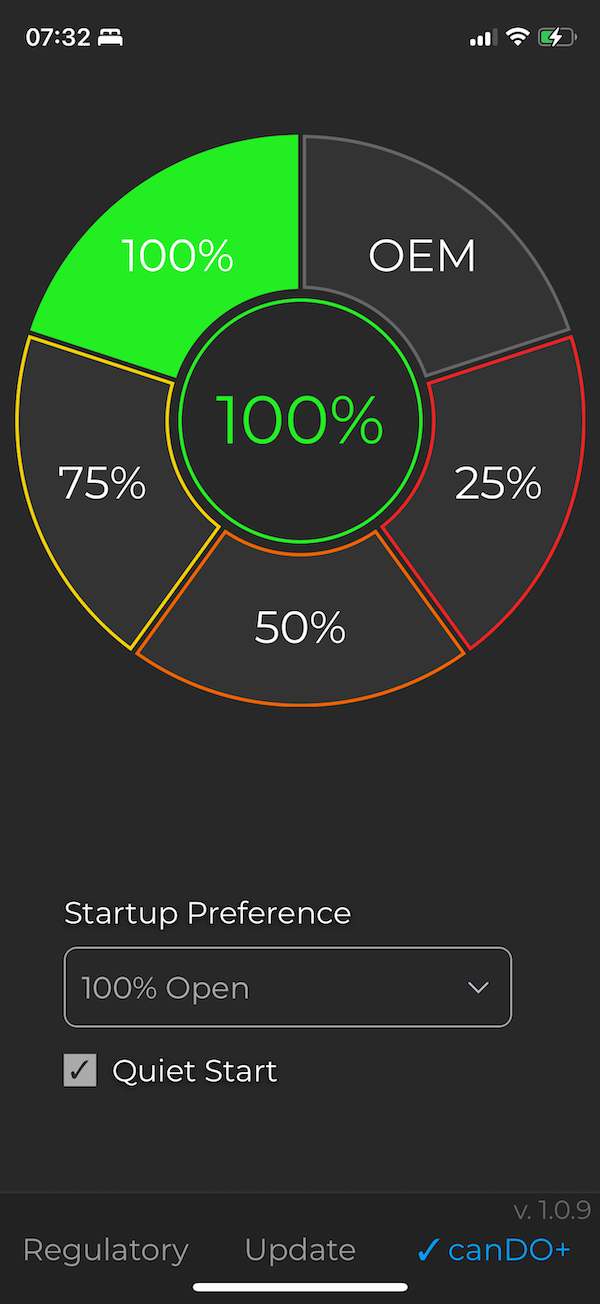
Task: Tap the CarPlay vehicle icon beside the clock
Action: 110,36
